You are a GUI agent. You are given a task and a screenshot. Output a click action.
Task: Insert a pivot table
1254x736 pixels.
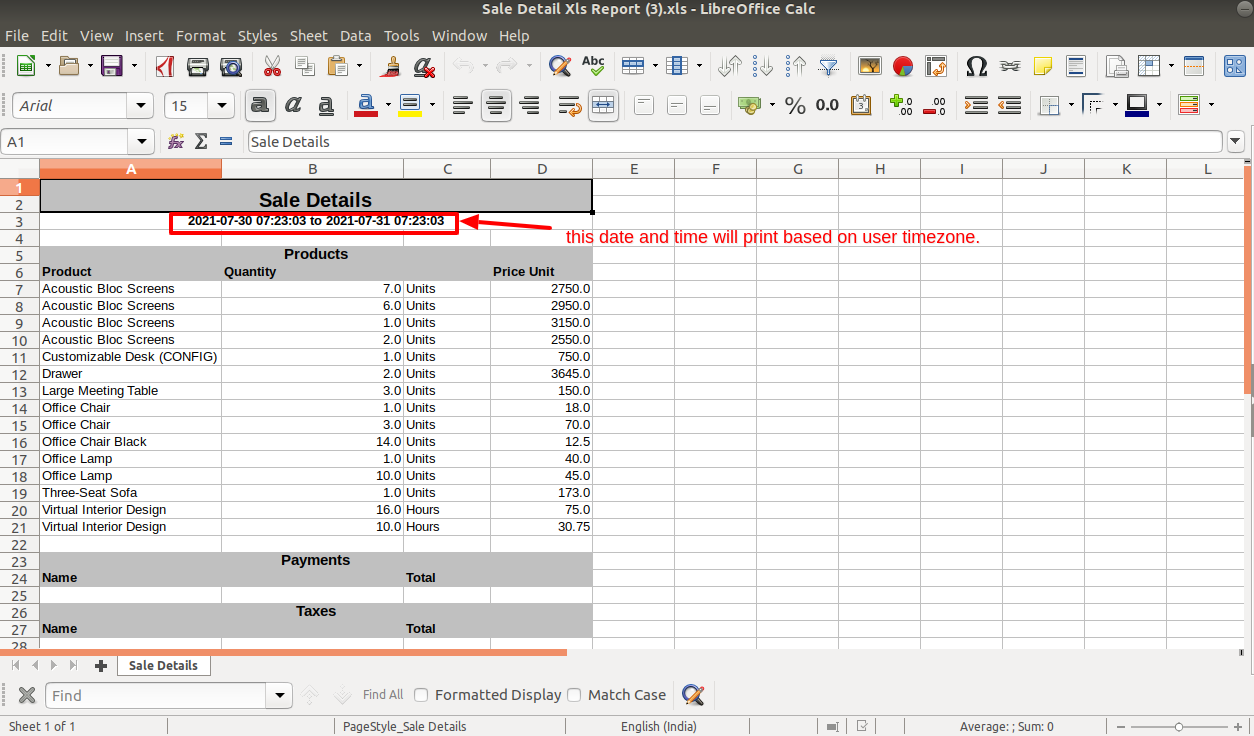point(936,67)
